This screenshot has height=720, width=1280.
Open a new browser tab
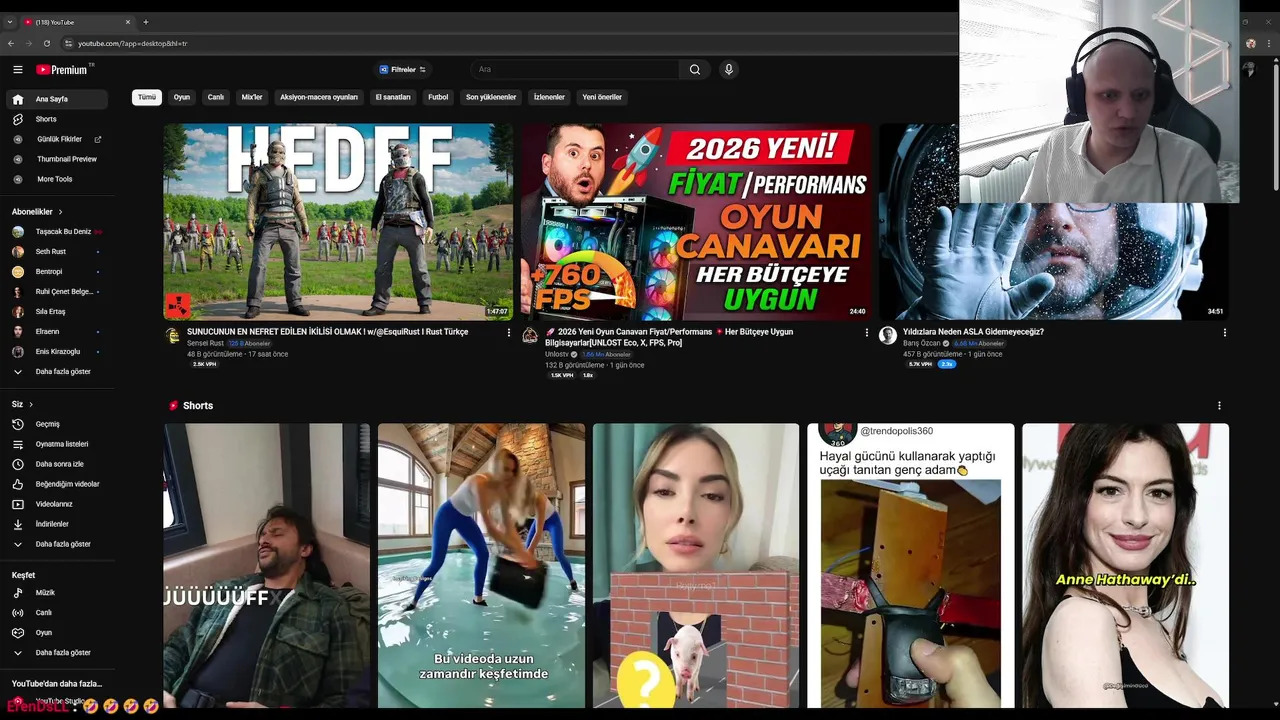click(x=145, y=22)
